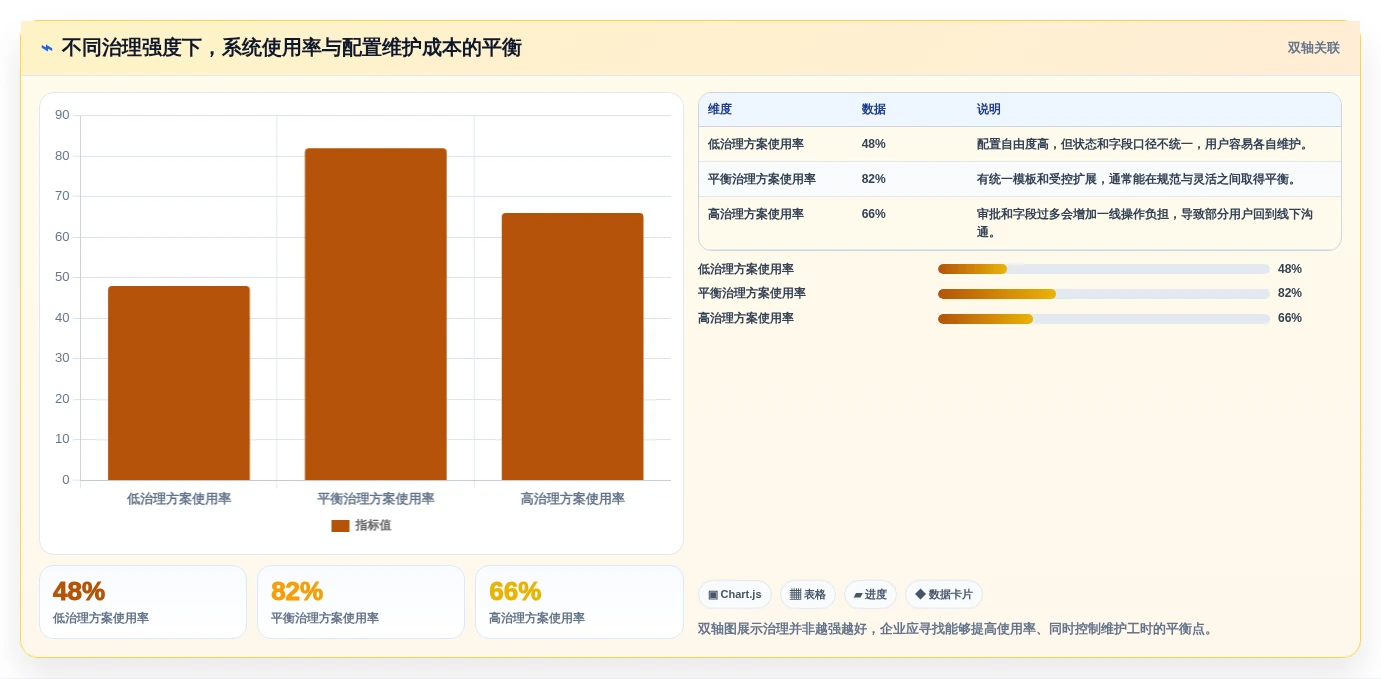Click the 双轴关联 tag

click(1313, 48)
